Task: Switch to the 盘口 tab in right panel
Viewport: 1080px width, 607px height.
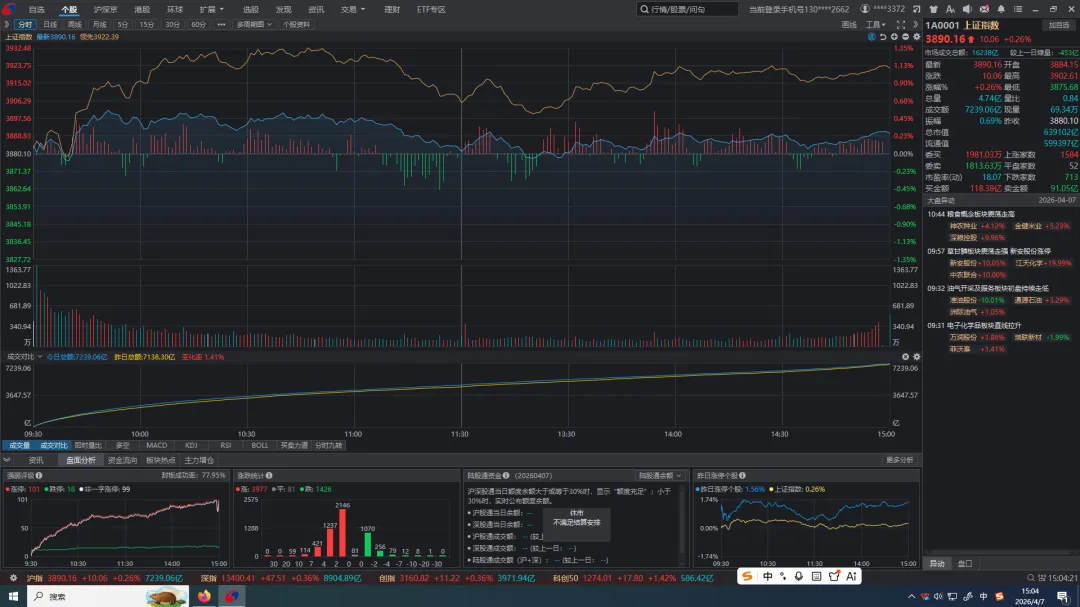Action: (x=964, y=564)
